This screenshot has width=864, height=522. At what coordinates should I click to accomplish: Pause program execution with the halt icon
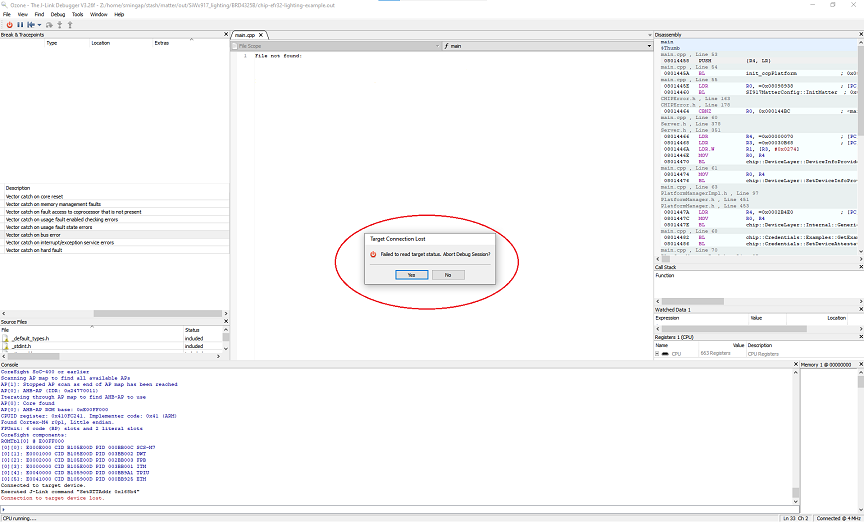click(20, 25)
